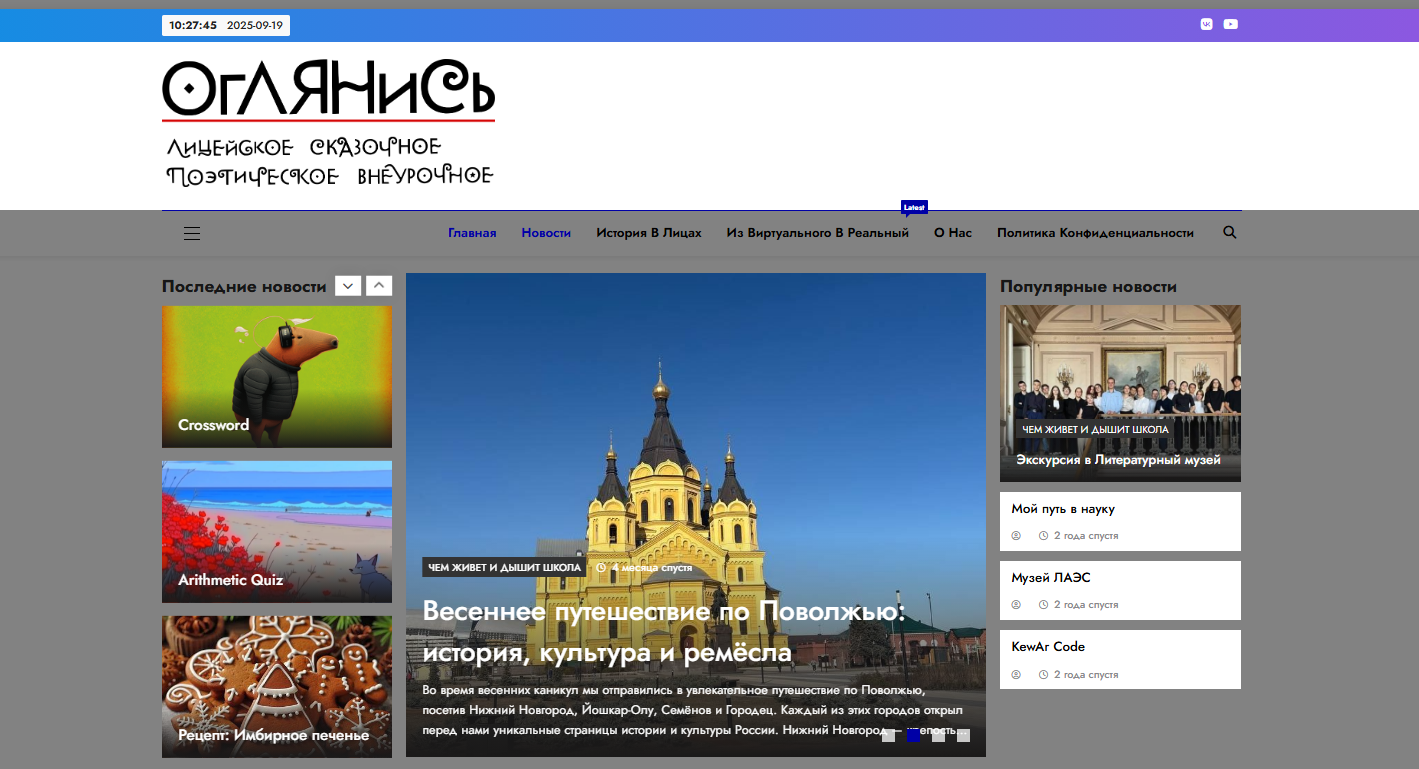1419x769 pixels.
Task: Open the VK social media icon
Action: [x=1206, y=24]
